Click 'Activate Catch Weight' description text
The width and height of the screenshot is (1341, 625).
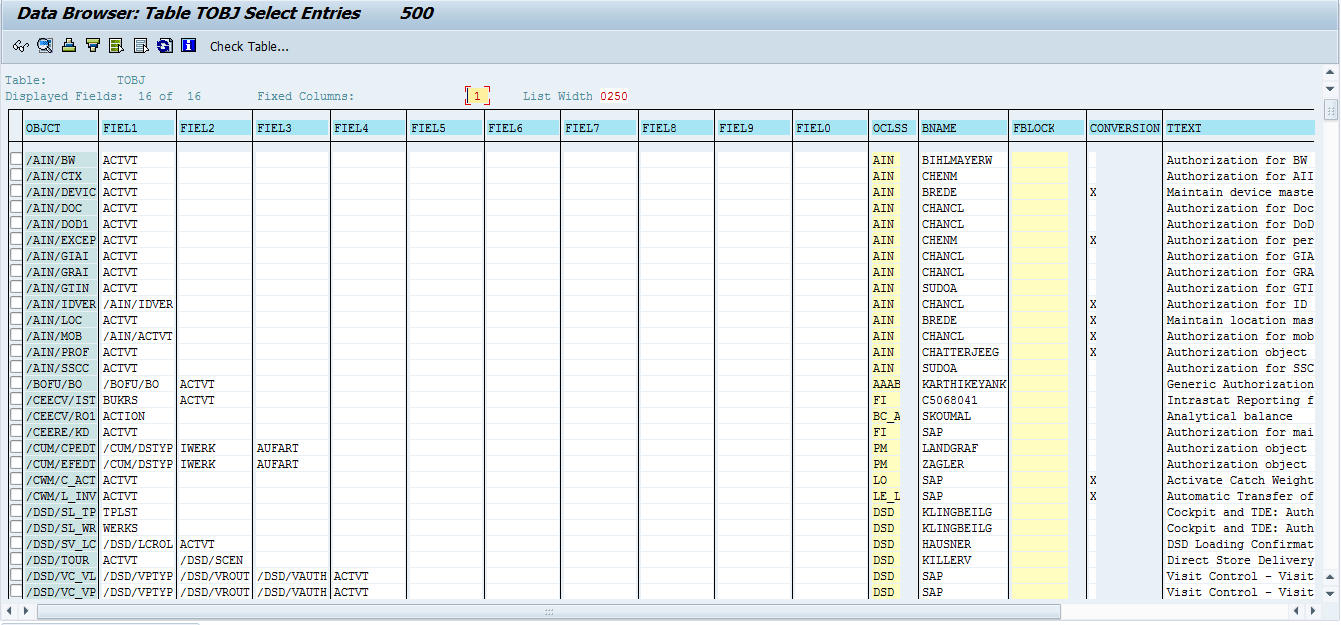click(x=1240, y=480)
